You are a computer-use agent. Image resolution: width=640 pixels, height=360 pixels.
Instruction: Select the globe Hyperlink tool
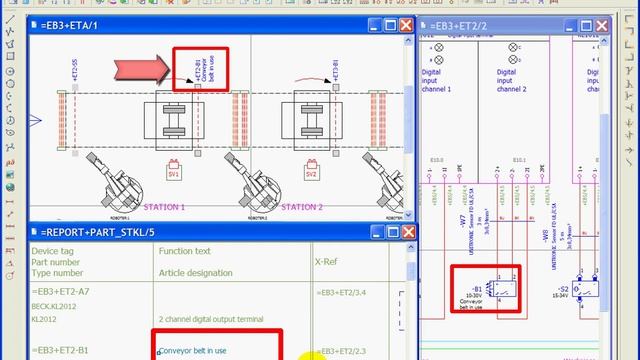10,187
